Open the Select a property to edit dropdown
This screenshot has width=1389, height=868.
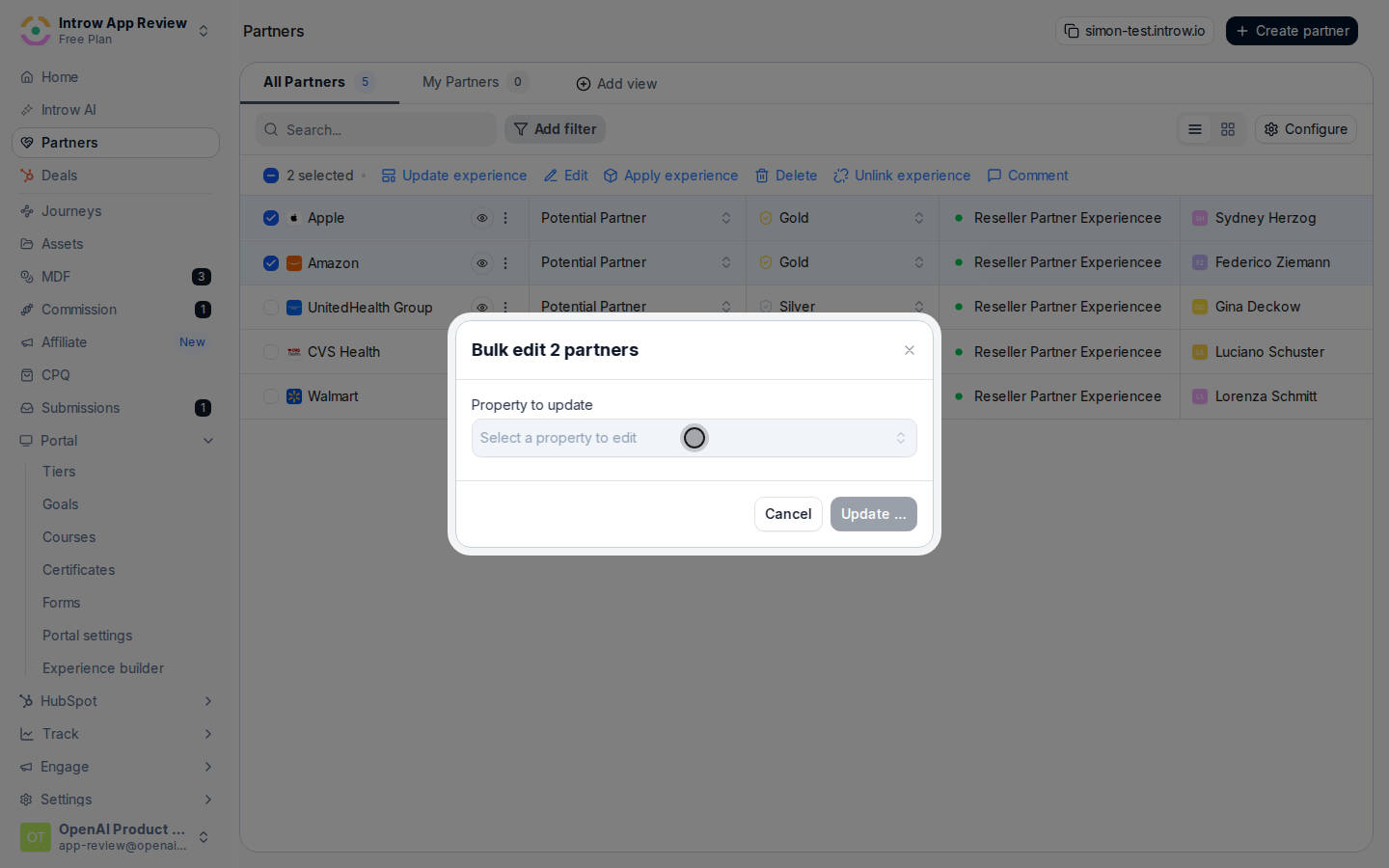(x=694, y=438)
